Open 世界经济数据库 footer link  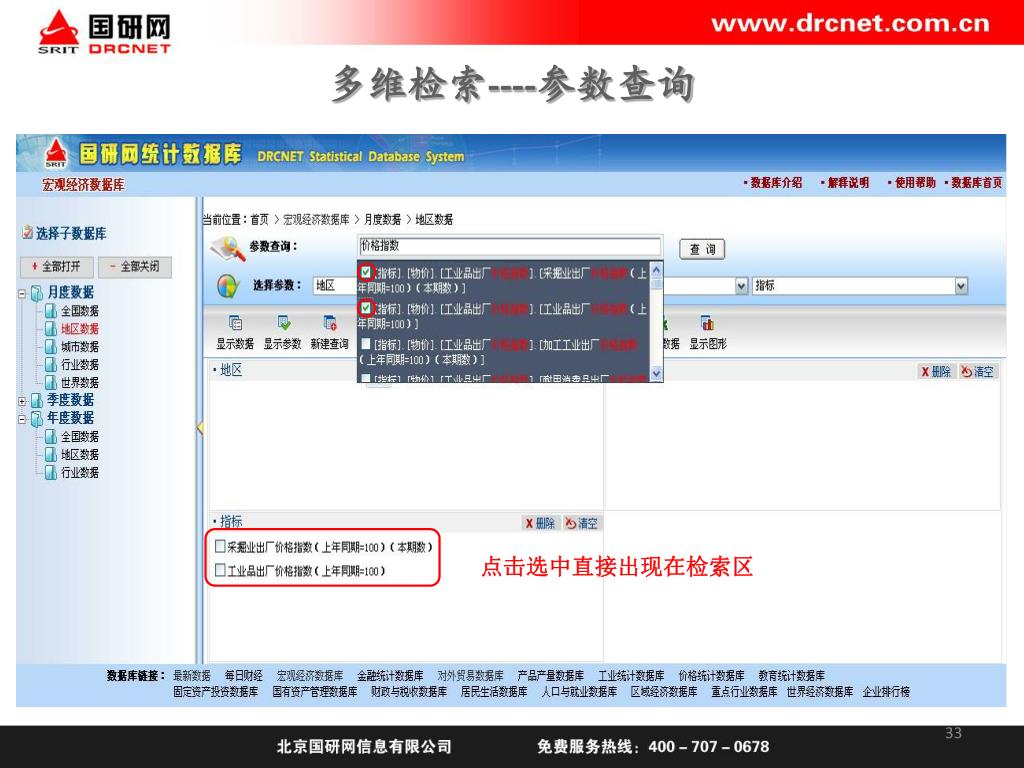pos(820,692)
